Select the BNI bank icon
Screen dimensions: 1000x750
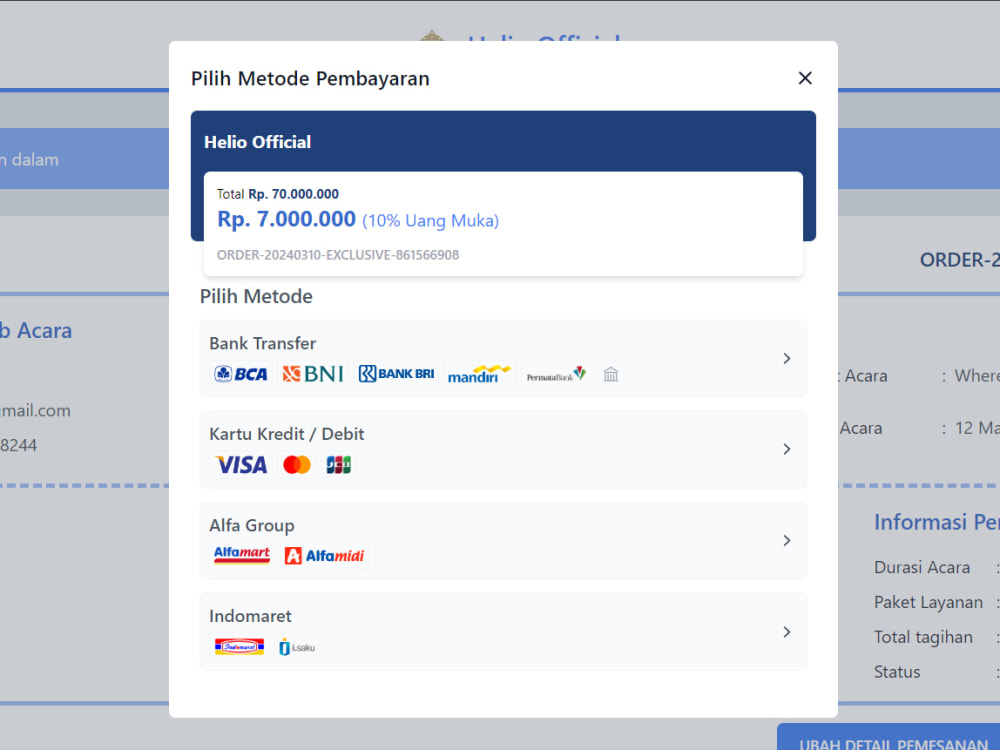(x=312, y=373)
